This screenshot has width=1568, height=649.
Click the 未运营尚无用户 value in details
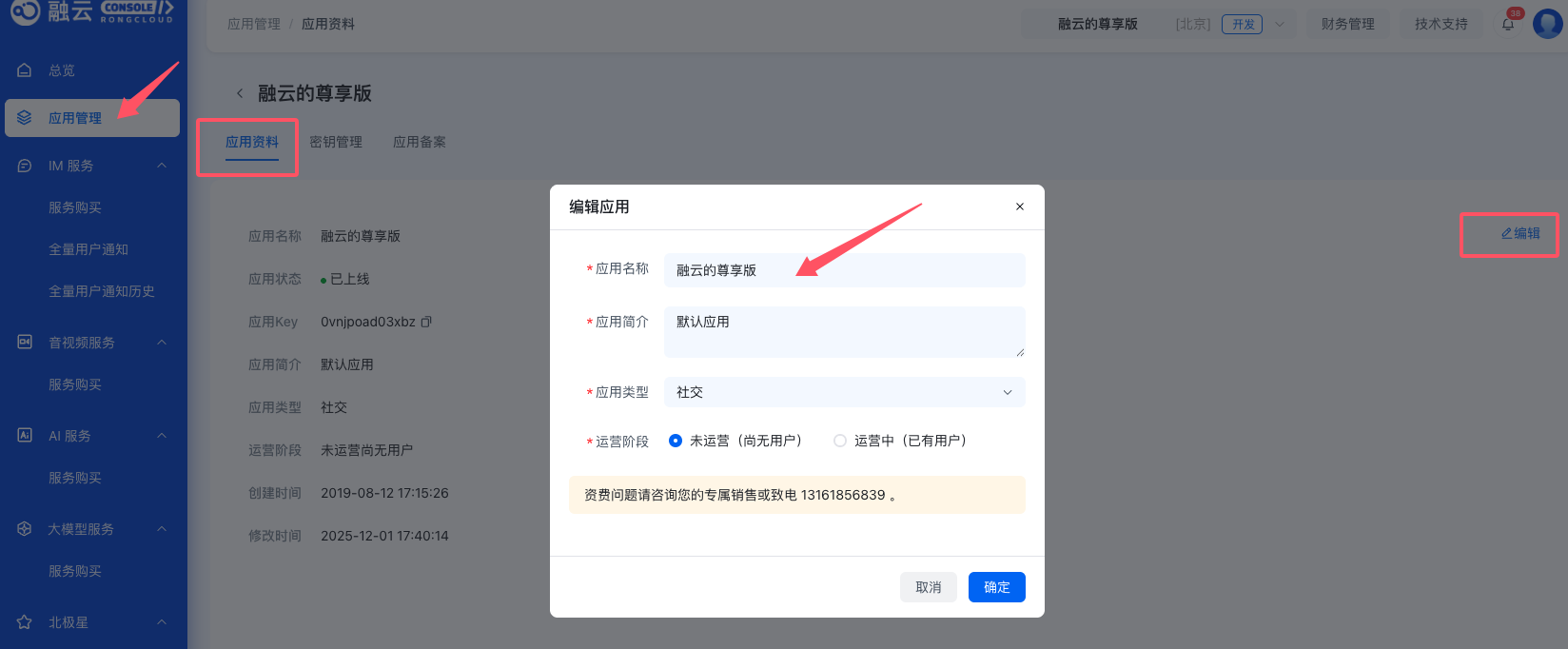click(367, 450)
